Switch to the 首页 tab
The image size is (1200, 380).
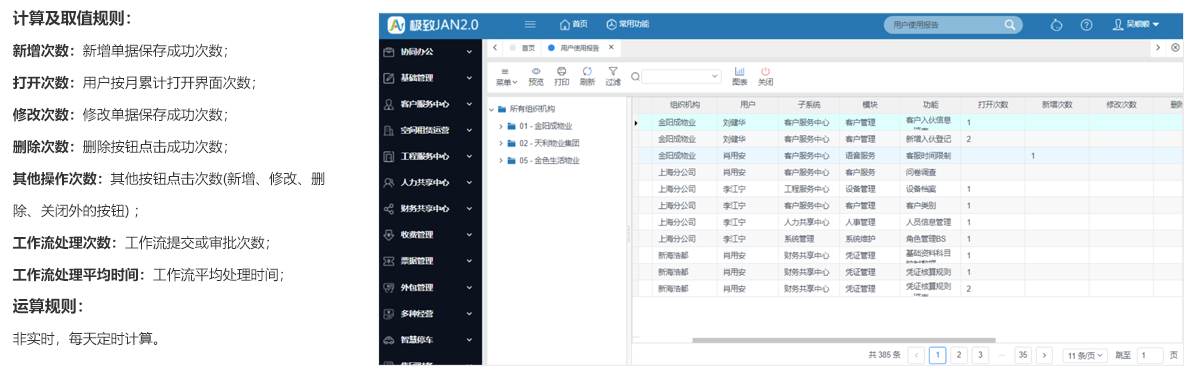(x=523, y=47)
